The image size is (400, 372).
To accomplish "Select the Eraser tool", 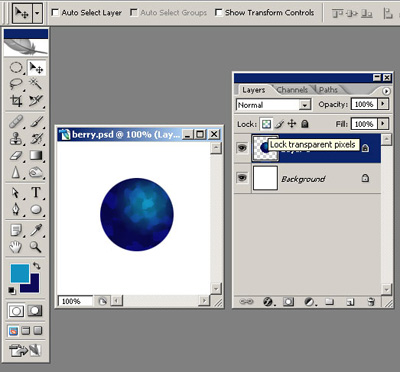I will tap(16, 156).
